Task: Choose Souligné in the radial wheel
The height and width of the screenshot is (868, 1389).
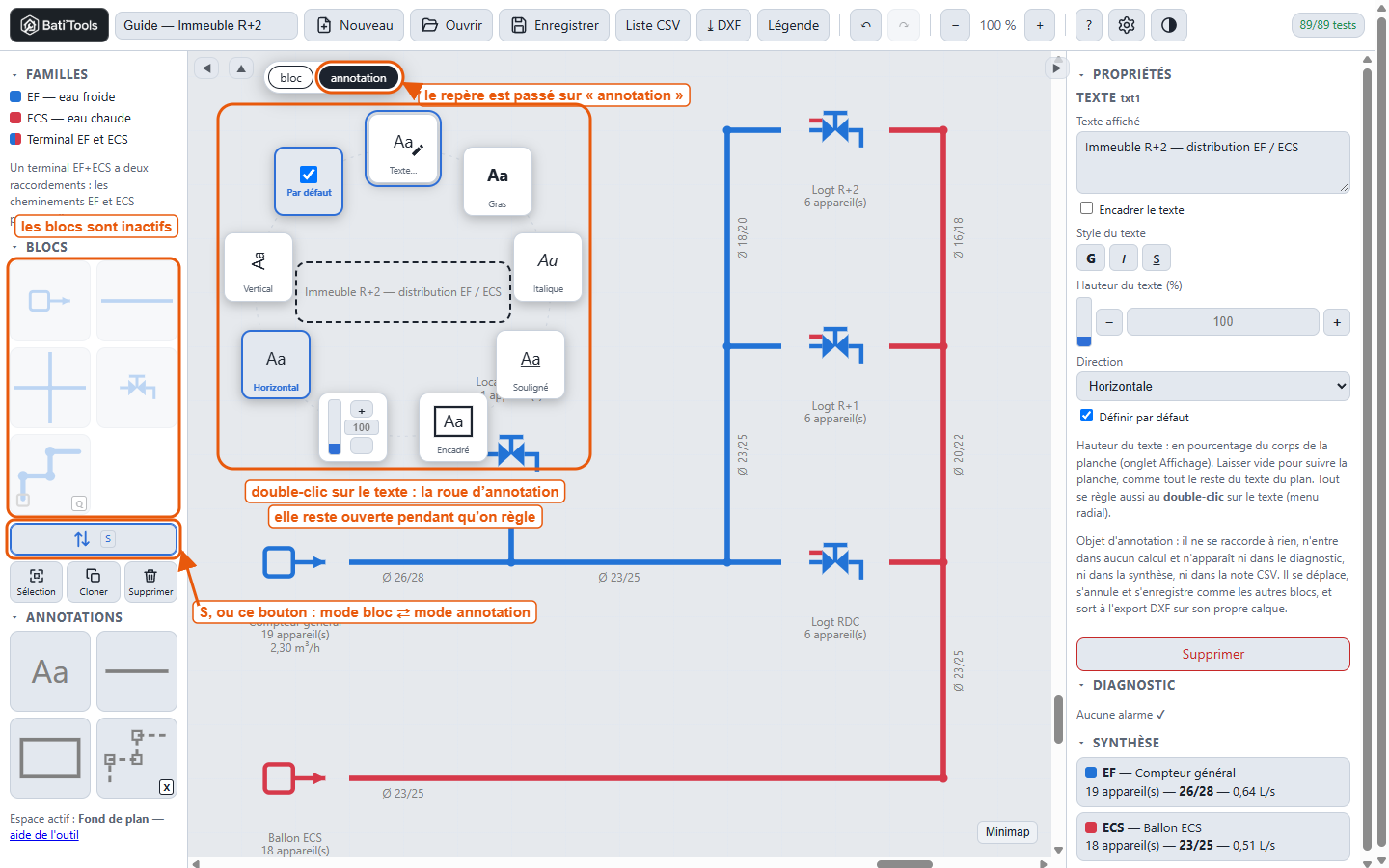Action: click(531, 365)
